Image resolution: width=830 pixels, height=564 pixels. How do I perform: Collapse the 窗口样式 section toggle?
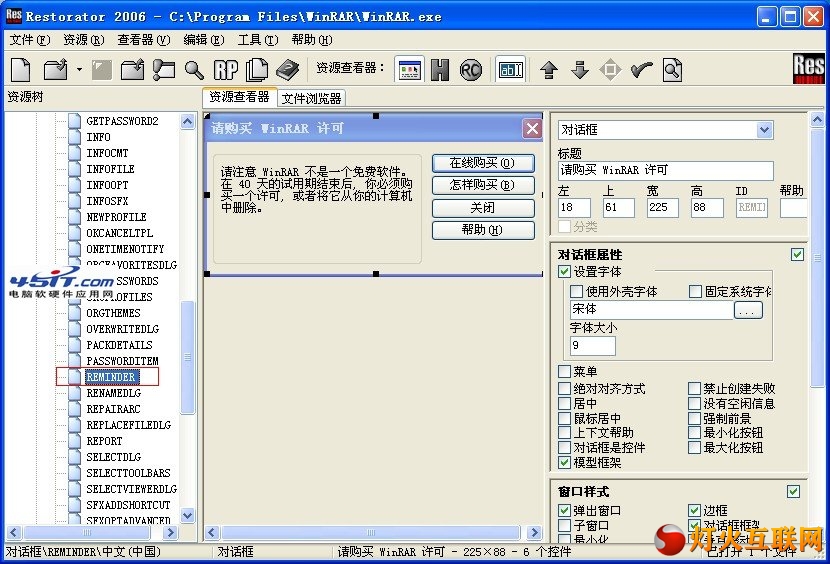coord(793,491)
